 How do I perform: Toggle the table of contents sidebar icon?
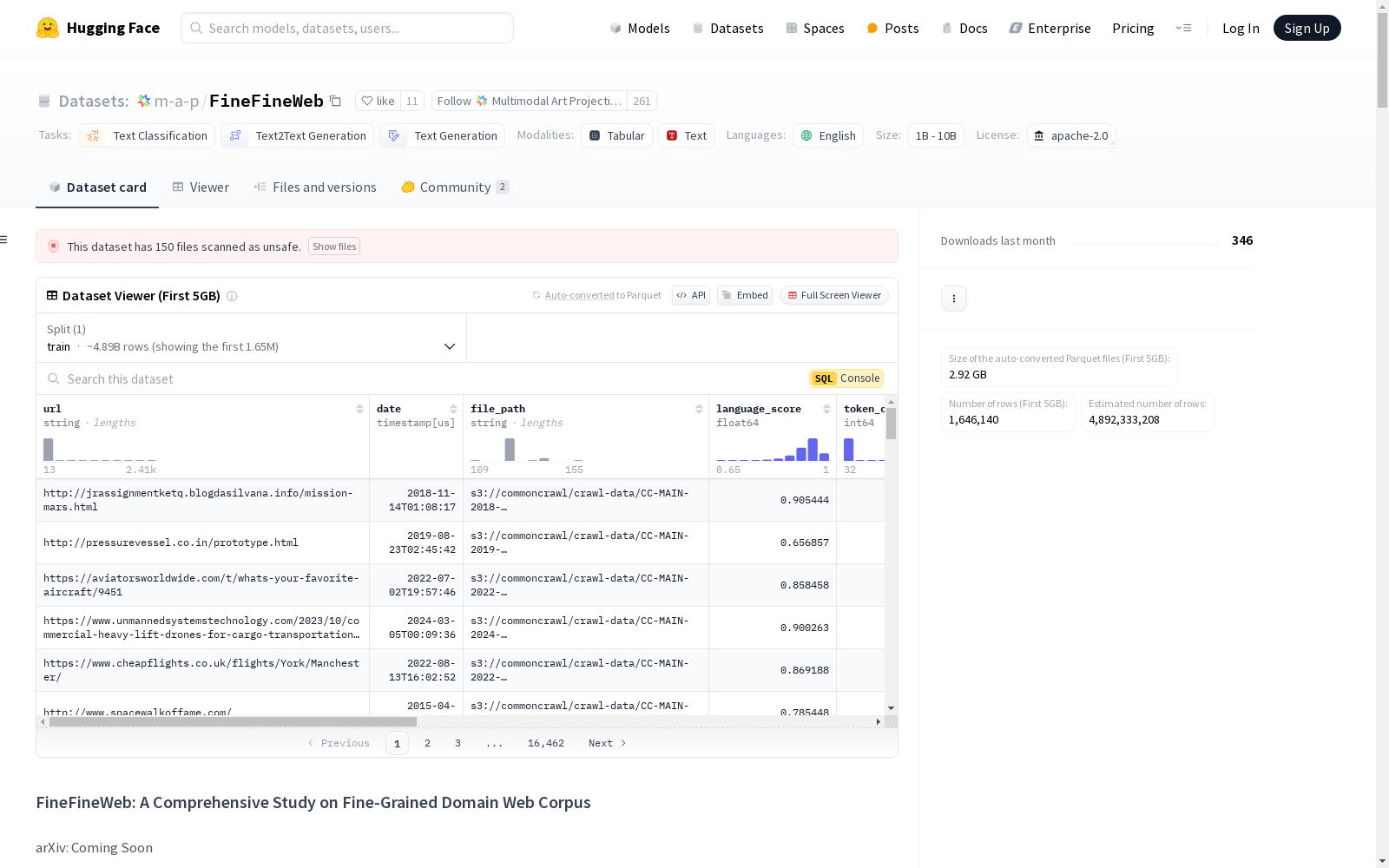(4, 240)
